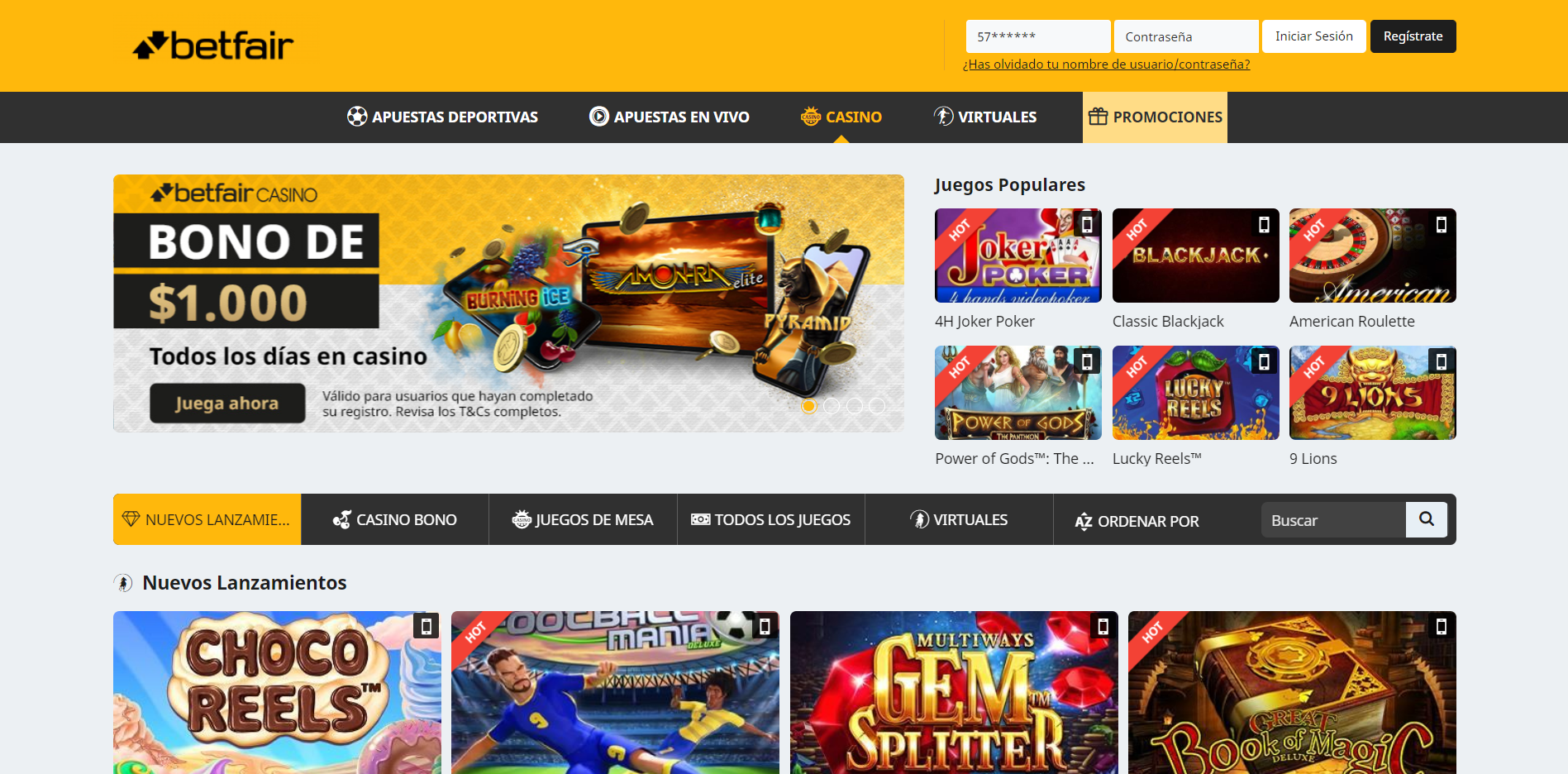Click the Casino Bono chips icon
The height and width of the screenshot is (774, 1568).
click(x=342, y=519)
